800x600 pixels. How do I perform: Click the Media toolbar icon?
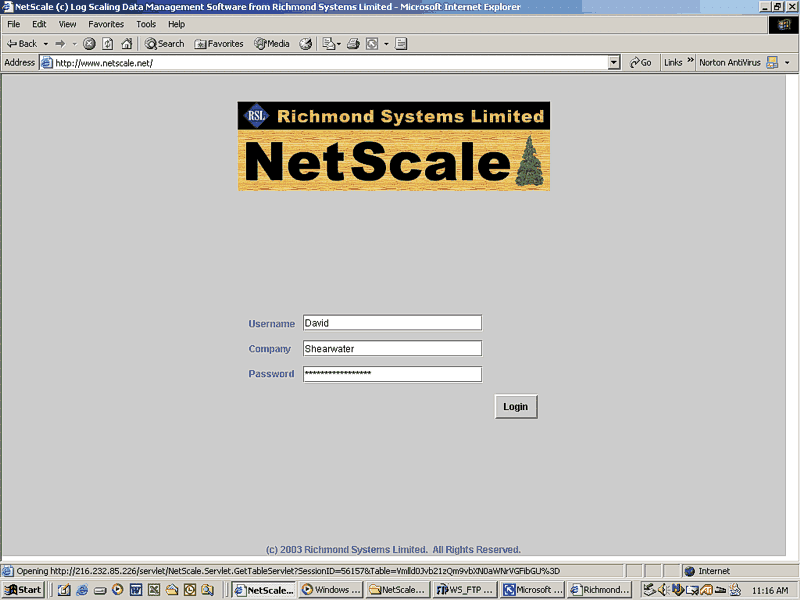(268, 43)
